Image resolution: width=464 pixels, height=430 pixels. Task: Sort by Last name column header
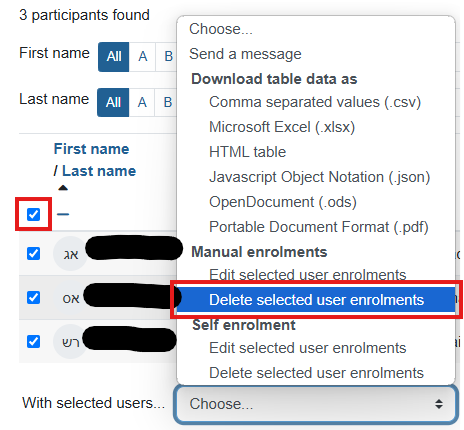pyautogui.click(x=99, y=171)
